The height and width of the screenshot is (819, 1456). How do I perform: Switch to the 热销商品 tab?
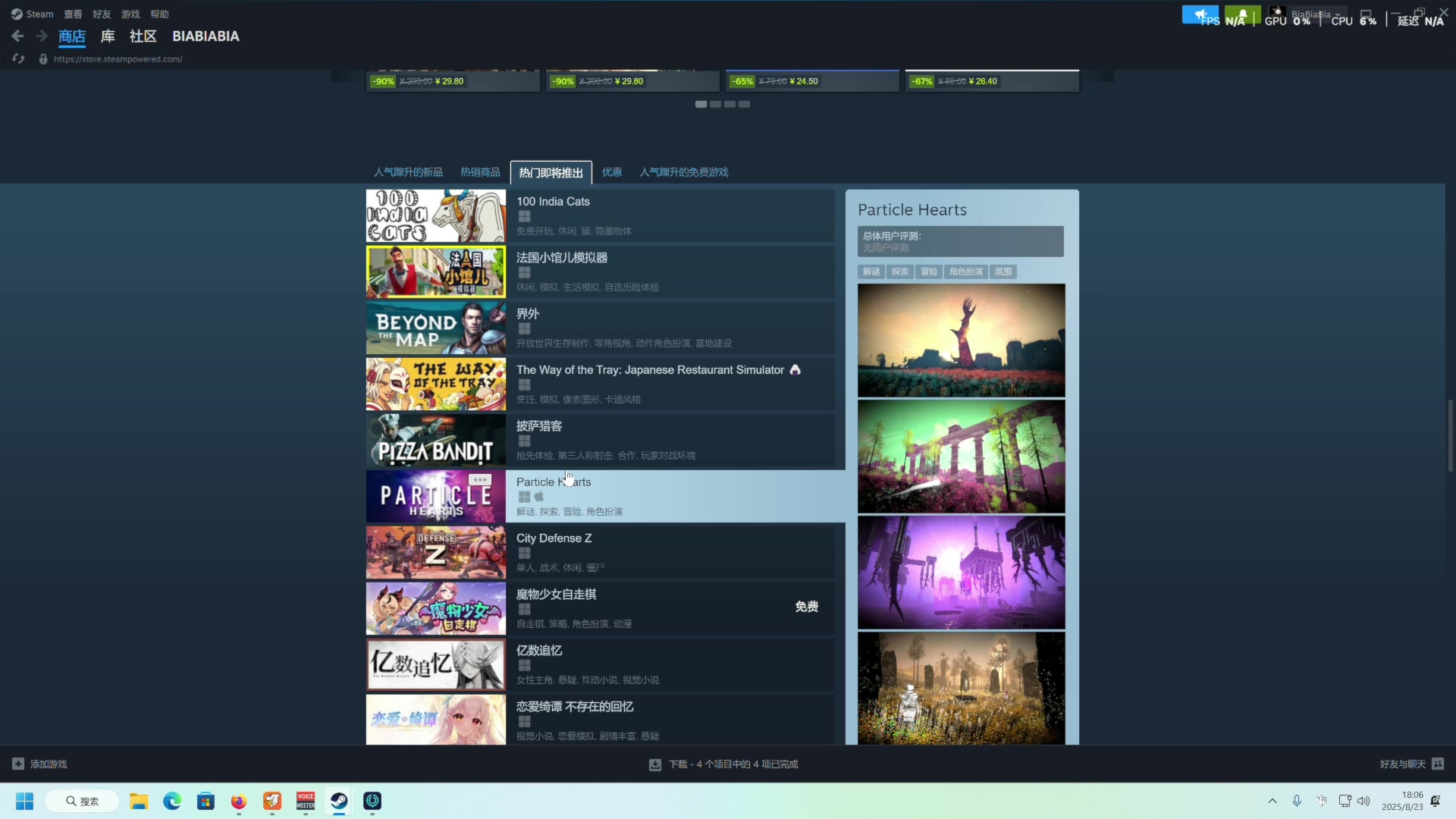(480, 172)
